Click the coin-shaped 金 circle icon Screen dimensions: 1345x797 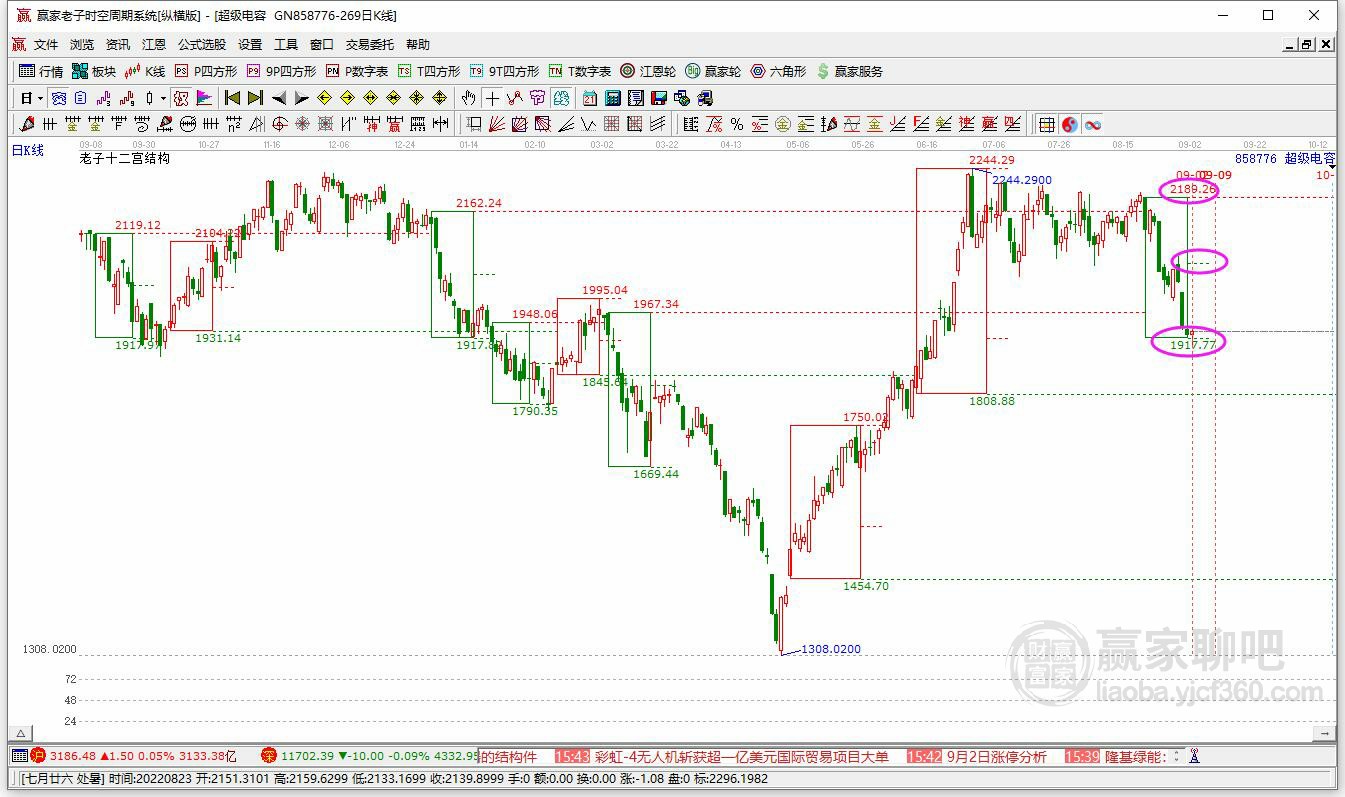pos(783,124)
